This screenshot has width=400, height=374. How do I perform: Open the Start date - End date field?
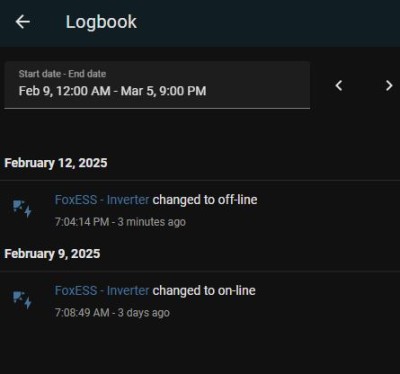click(157, 85)
